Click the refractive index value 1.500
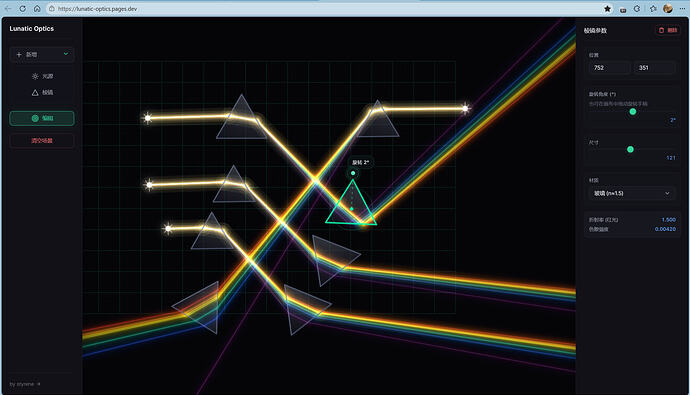Image resolution: width=690 pixels, height=395 pixels. pyautogui.click(x=668, y=219)
